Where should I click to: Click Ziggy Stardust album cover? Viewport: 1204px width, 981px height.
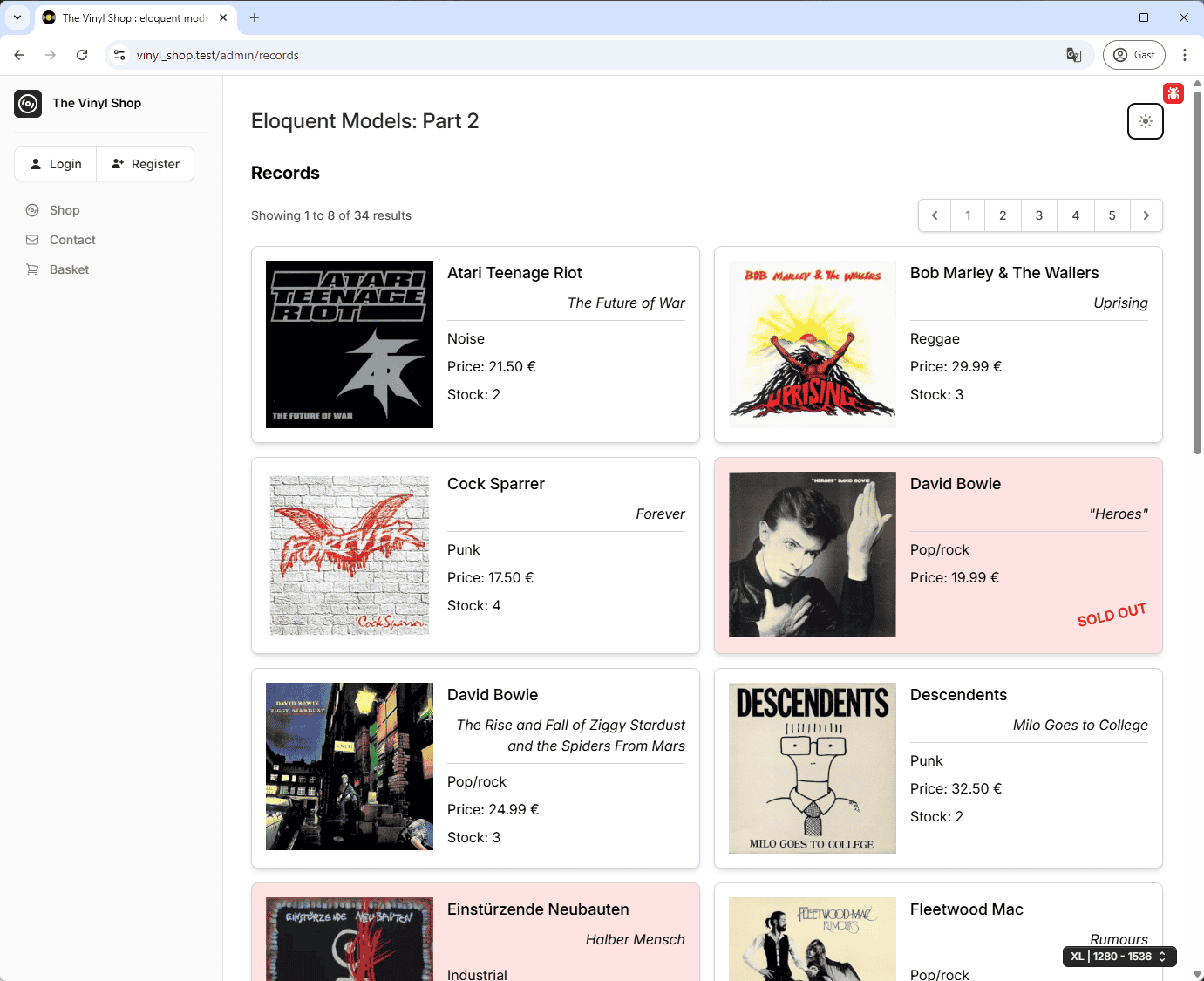point(350,766)
